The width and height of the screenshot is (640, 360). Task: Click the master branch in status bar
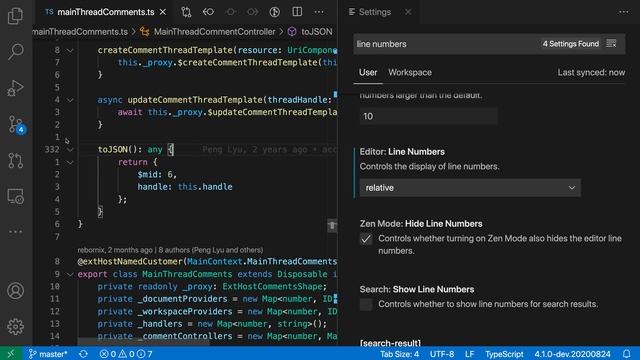click(48, 353)
